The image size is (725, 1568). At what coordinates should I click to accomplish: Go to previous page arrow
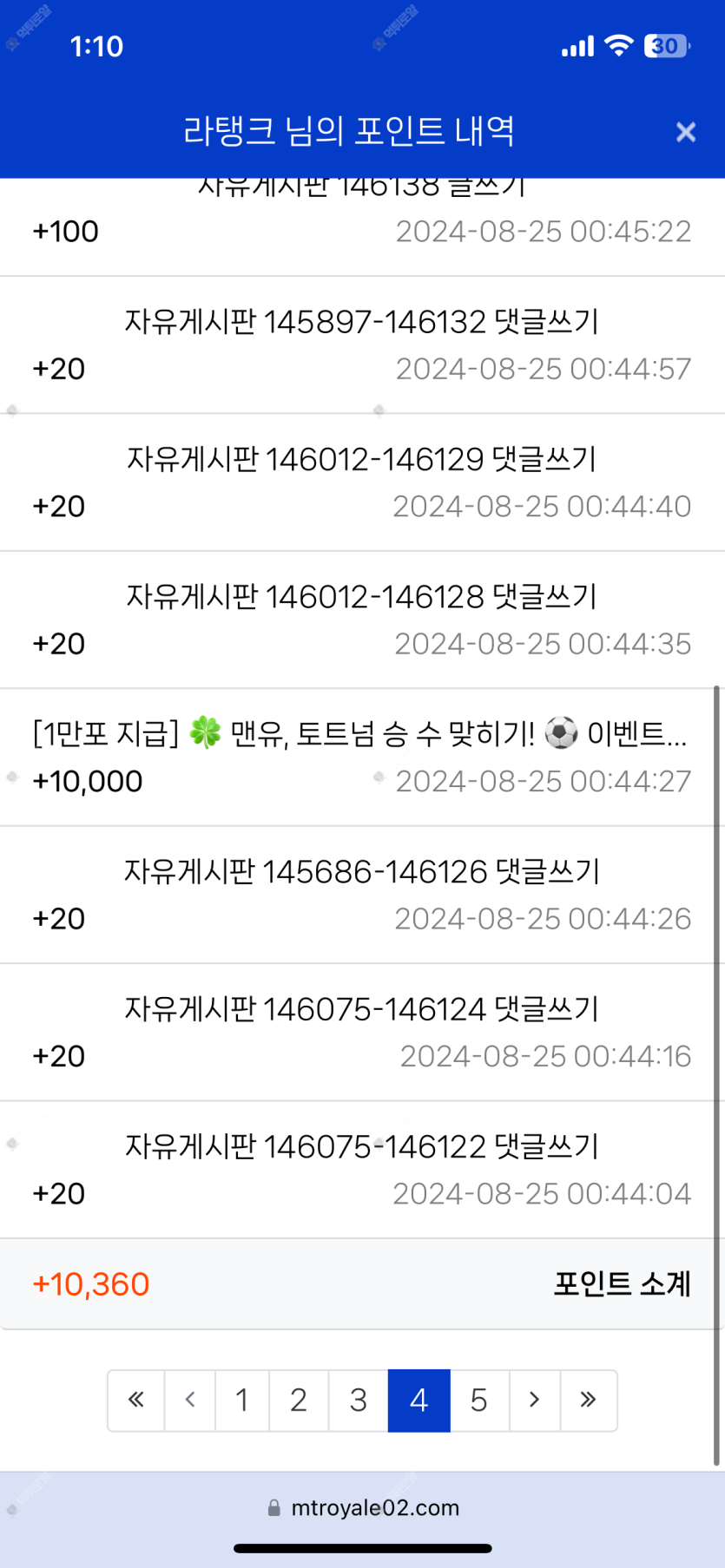coord(190,1400)
